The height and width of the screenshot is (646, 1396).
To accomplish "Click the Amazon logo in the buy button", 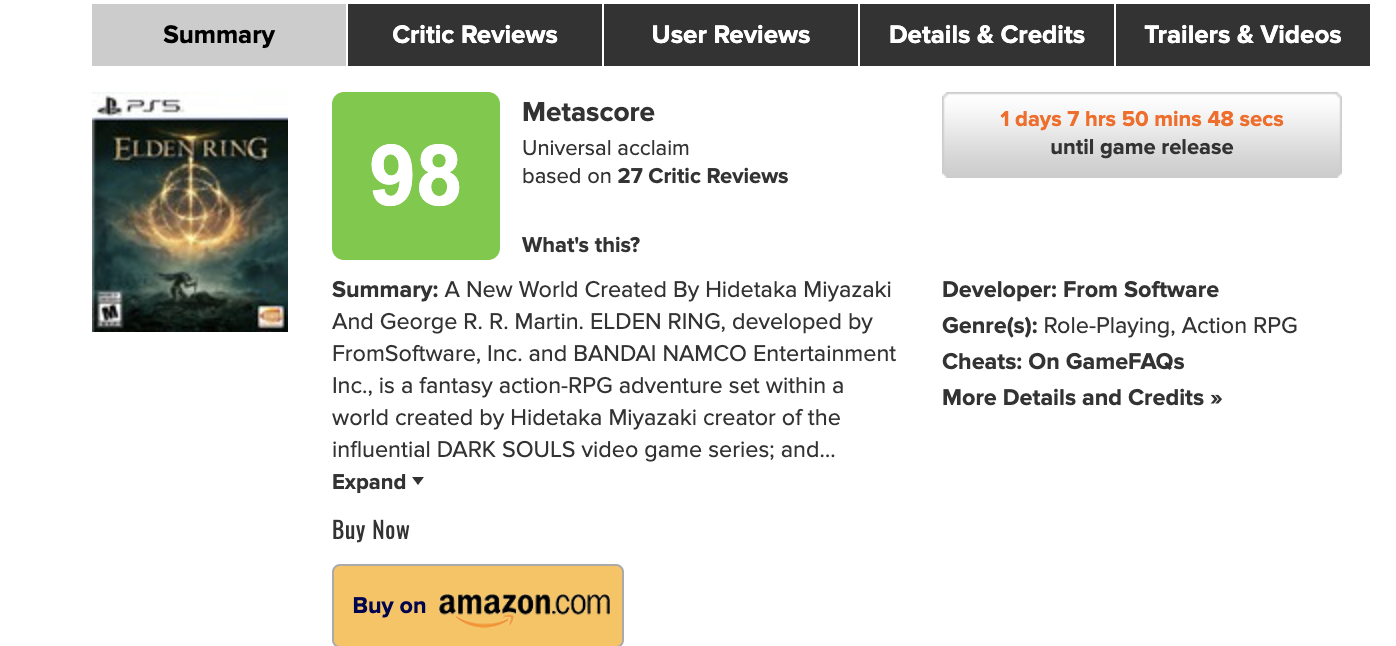I will tap(524, 605).
